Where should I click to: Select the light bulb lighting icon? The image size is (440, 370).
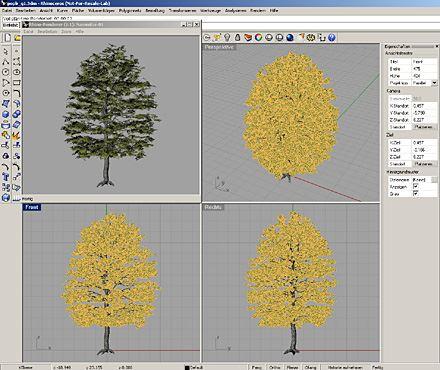coord(227,37)
